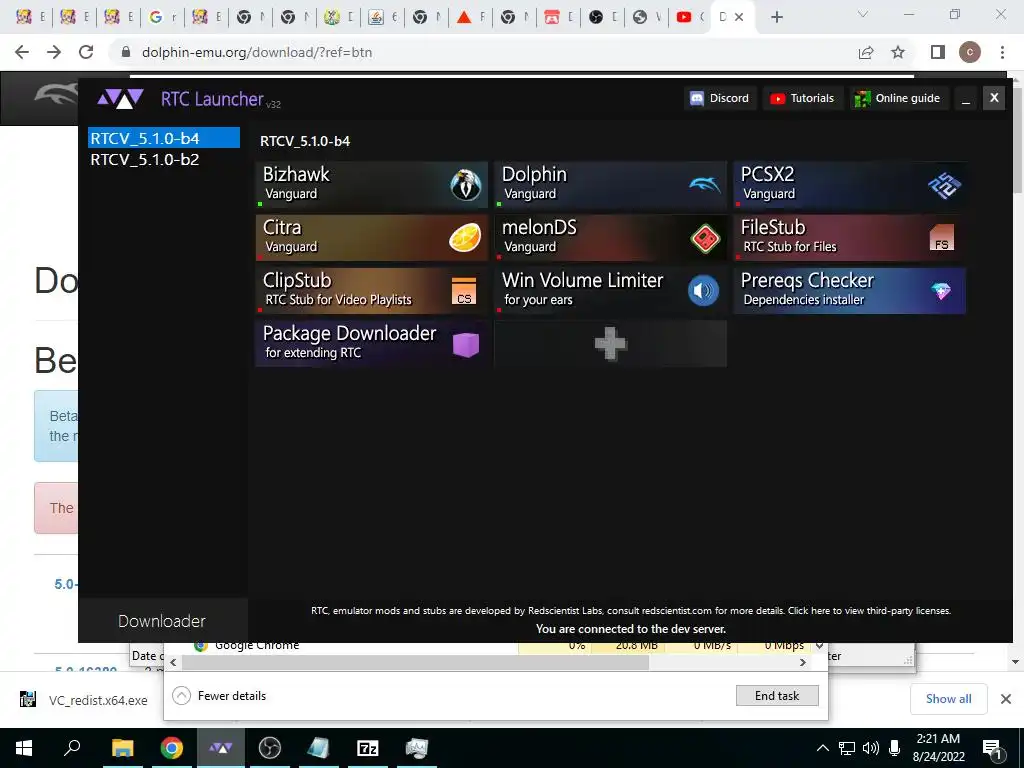This screenshot has width=1024, height=768.
Task: Bookmark this page star icon
Action: (898, 52)
